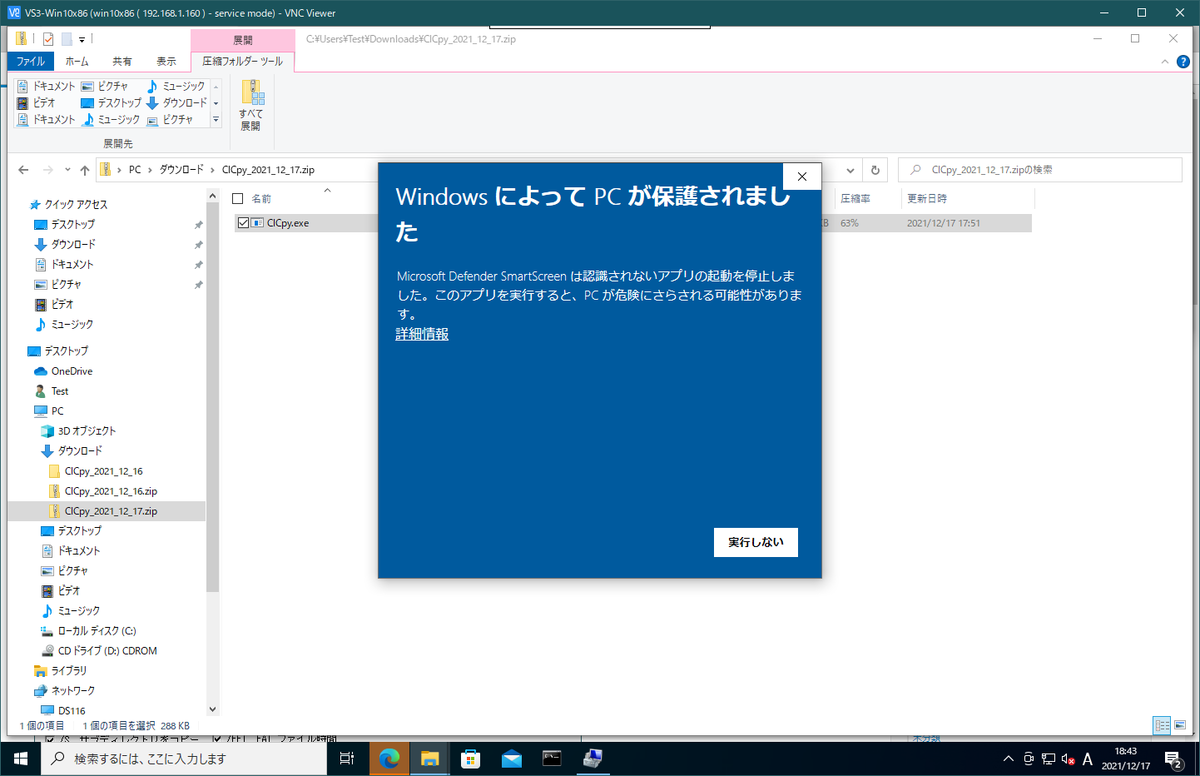Switch to Details view icon in status bar

pyautogui.click(x=1162, y=725)
